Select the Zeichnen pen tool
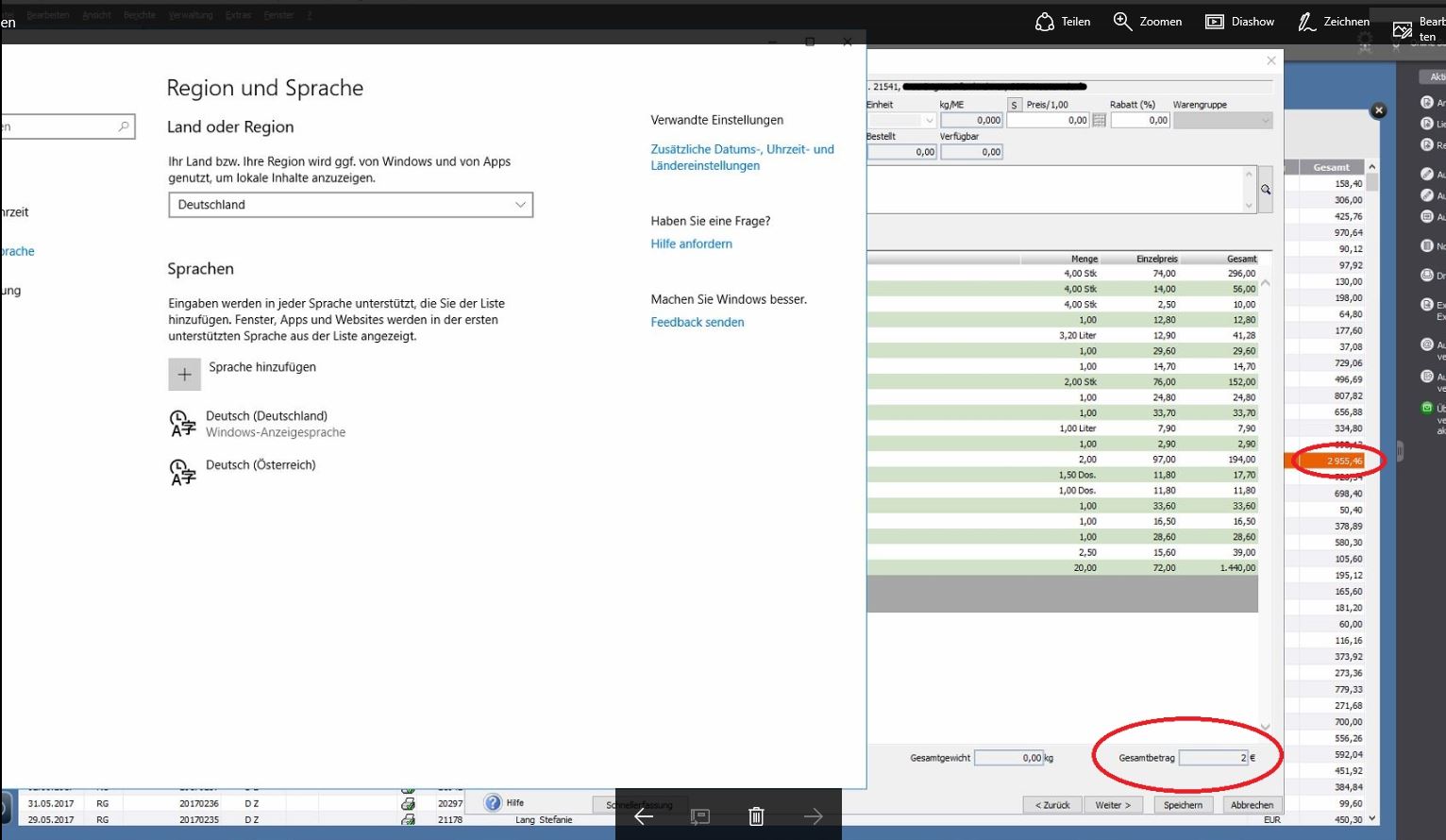 click(x=1307, y=22)
